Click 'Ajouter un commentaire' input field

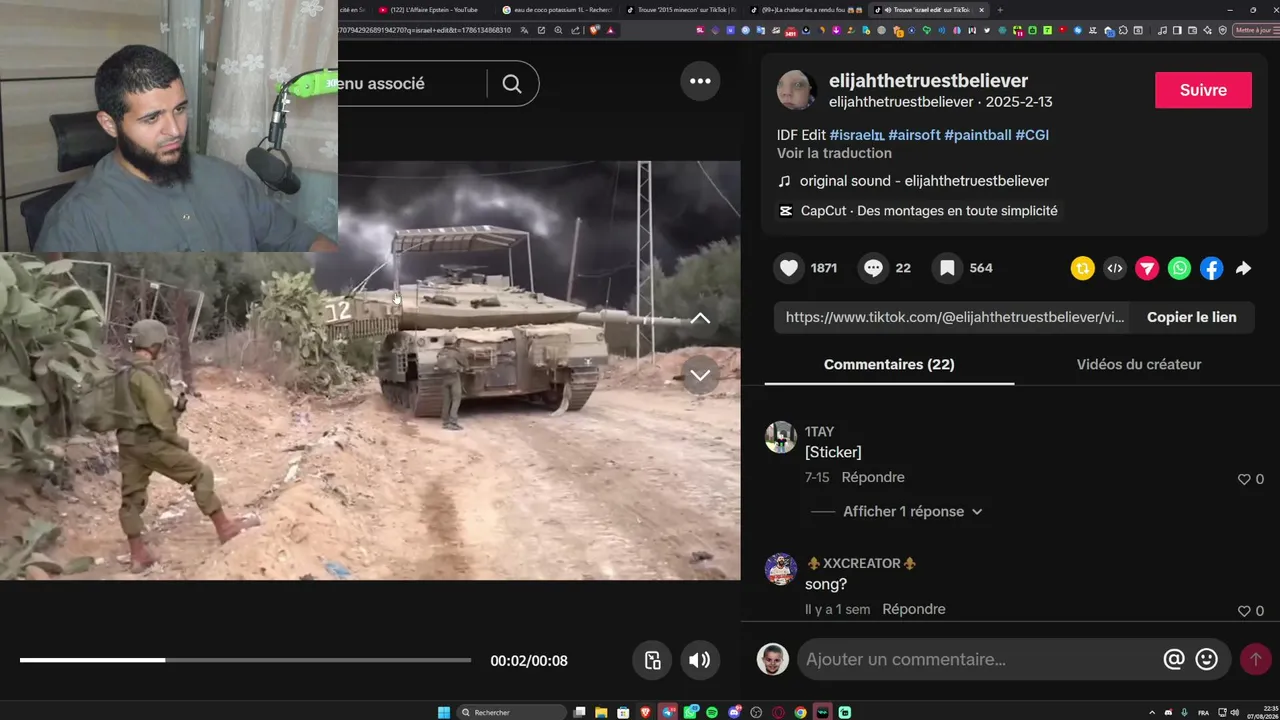[x=980, y=659]
